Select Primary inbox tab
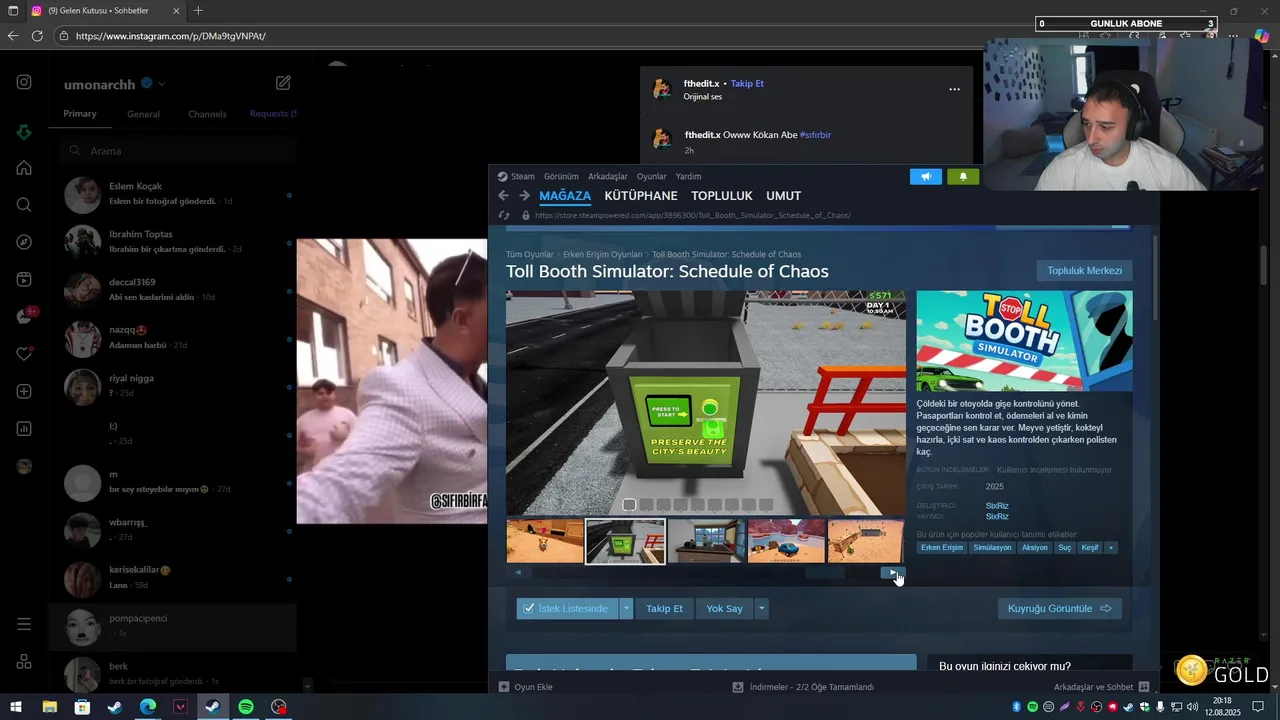 click(x=80, y=114)
